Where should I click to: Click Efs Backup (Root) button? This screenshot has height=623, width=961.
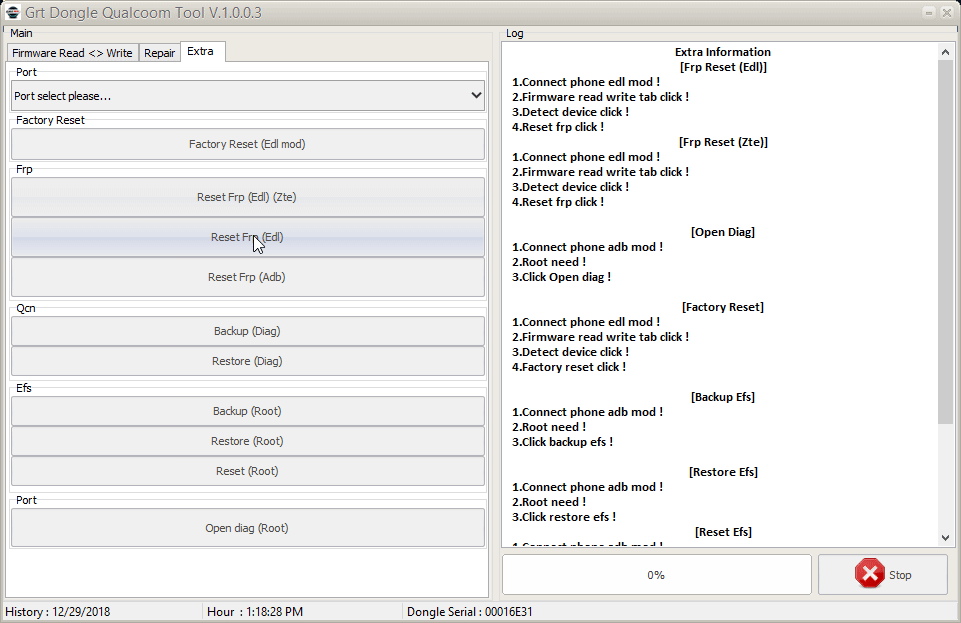coord(248,411)
